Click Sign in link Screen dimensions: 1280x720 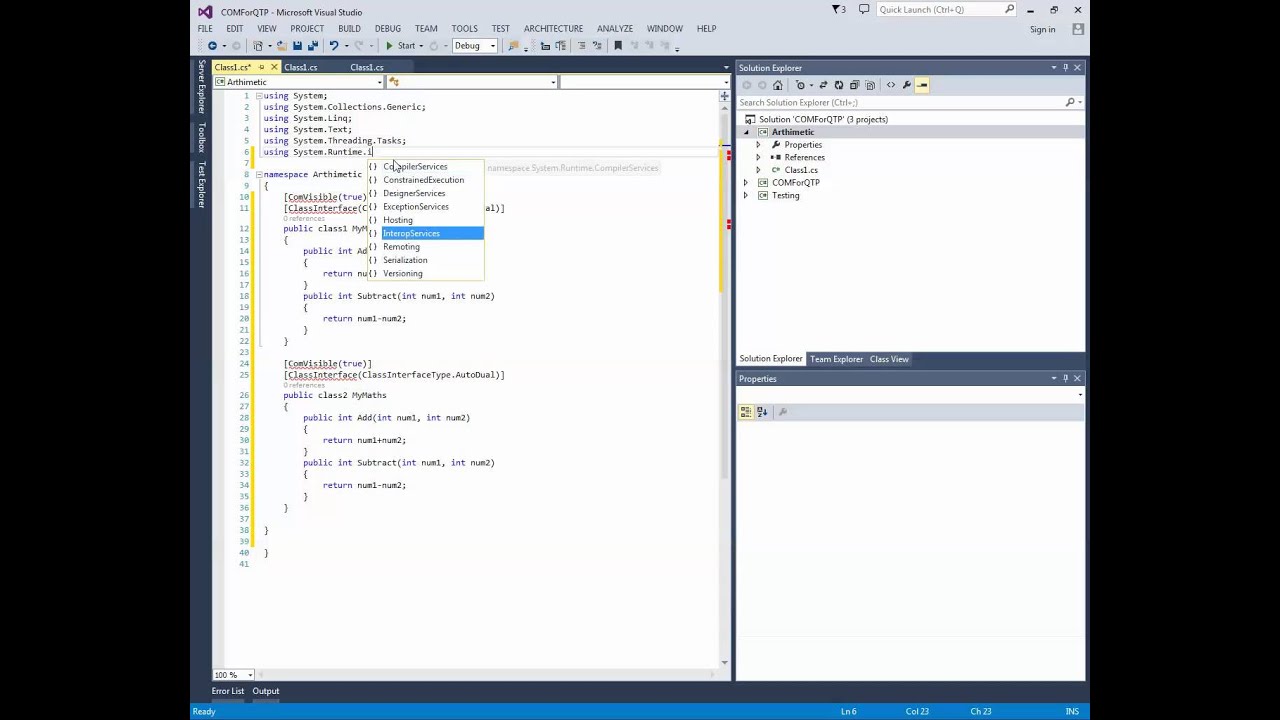[1043, 29]
